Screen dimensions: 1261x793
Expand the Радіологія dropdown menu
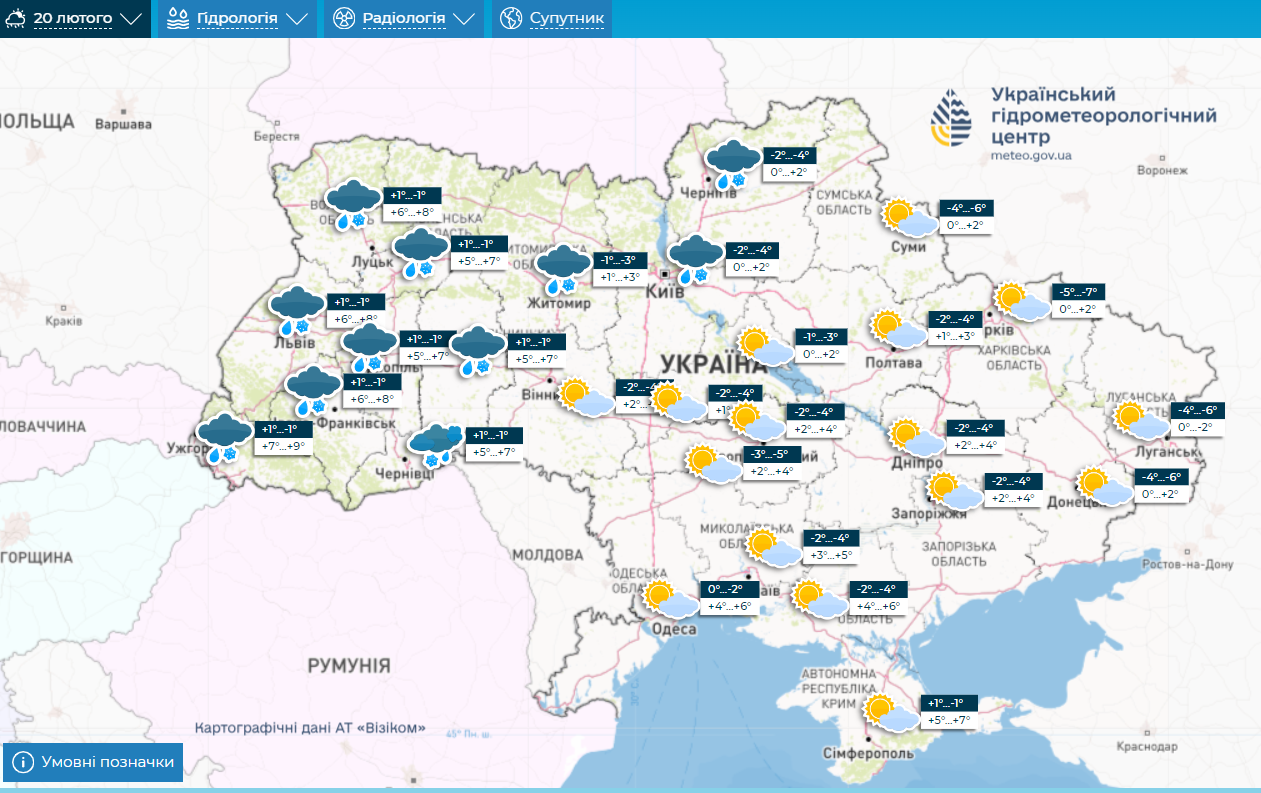404,18
